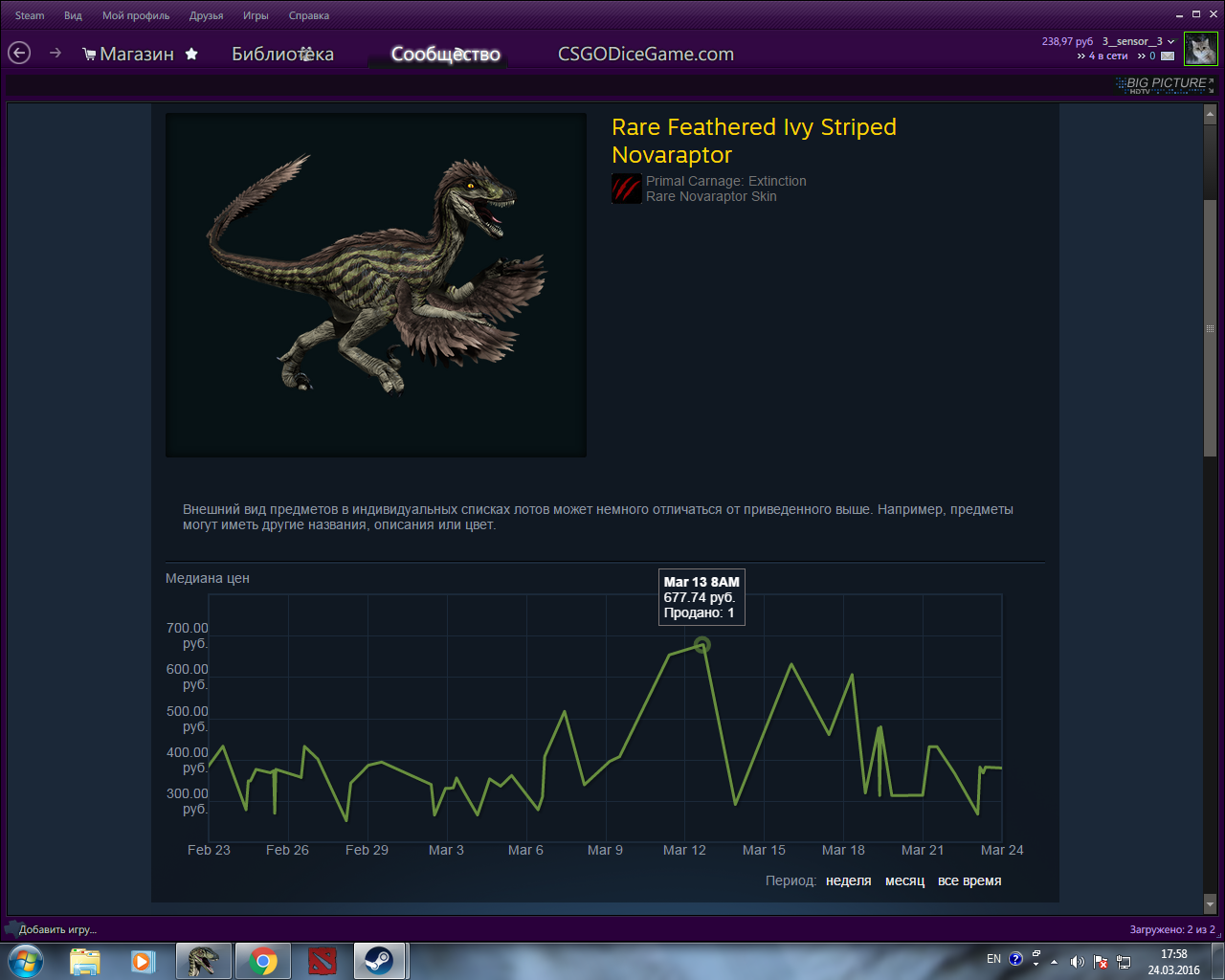Click the Rare Feathered Ivy Striped Novaraptor title
Image resolution: width=1225 pixels, height=980 pixels.
(x=754, y=141)
